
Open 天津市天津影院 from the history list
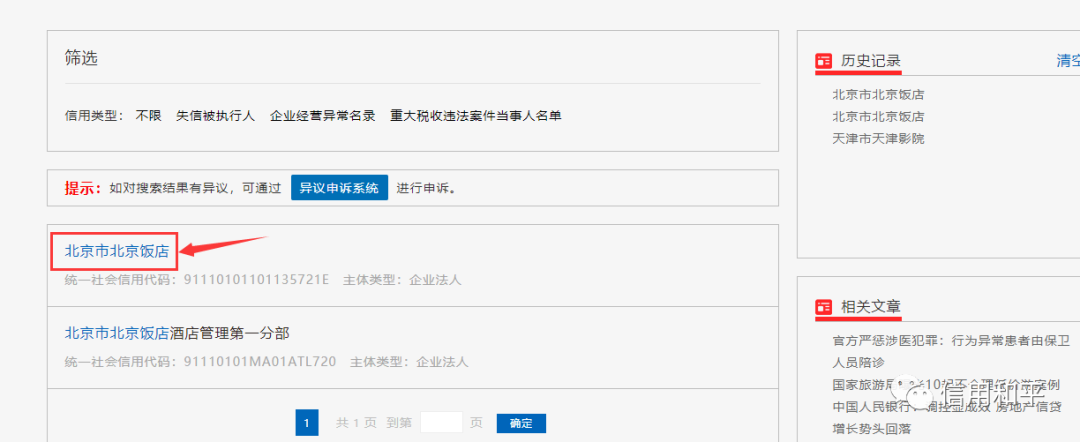tap(878, 138)
